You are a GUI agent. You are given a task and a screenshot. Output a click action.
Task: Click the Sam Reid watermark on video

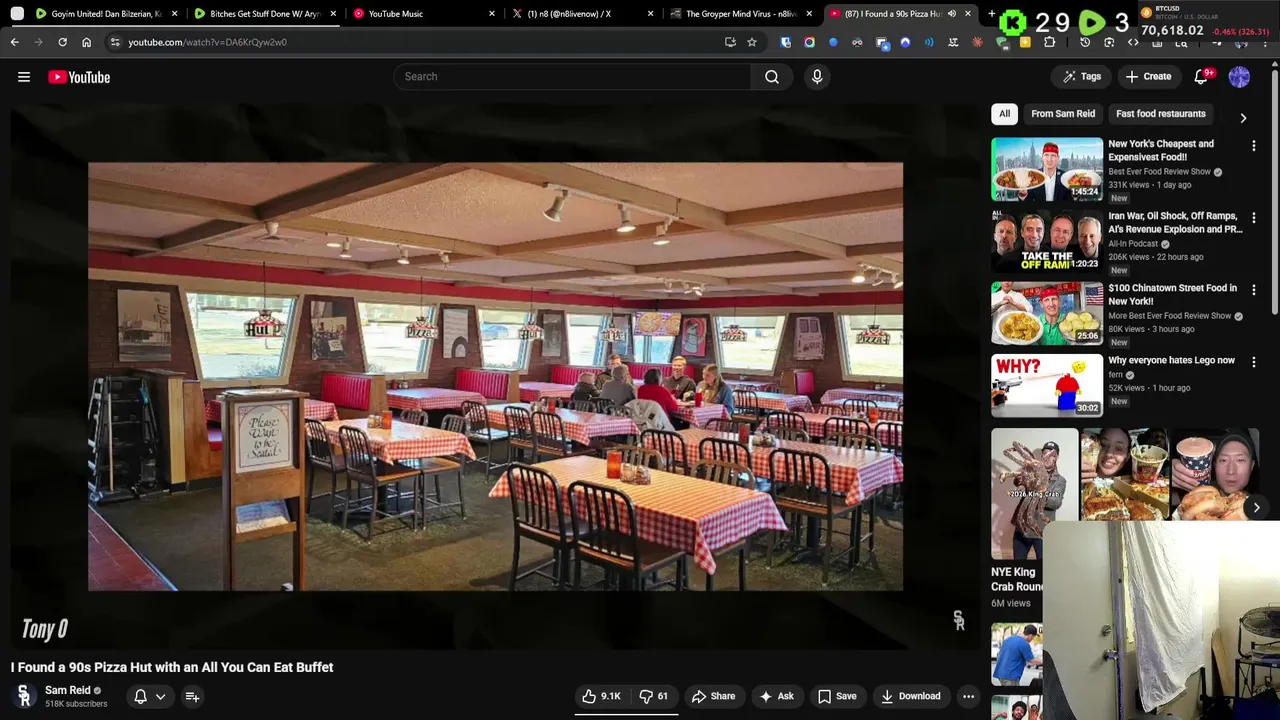958,621
